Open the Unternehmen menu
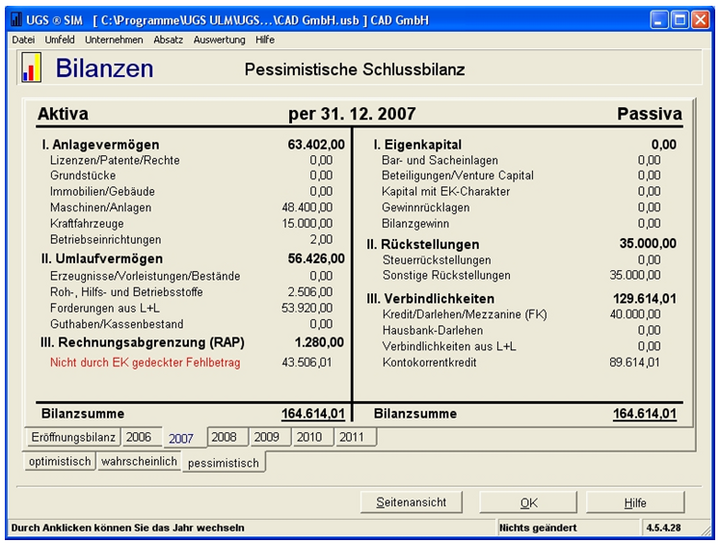Viewport: 720px width, 543px height. [114, 40]
